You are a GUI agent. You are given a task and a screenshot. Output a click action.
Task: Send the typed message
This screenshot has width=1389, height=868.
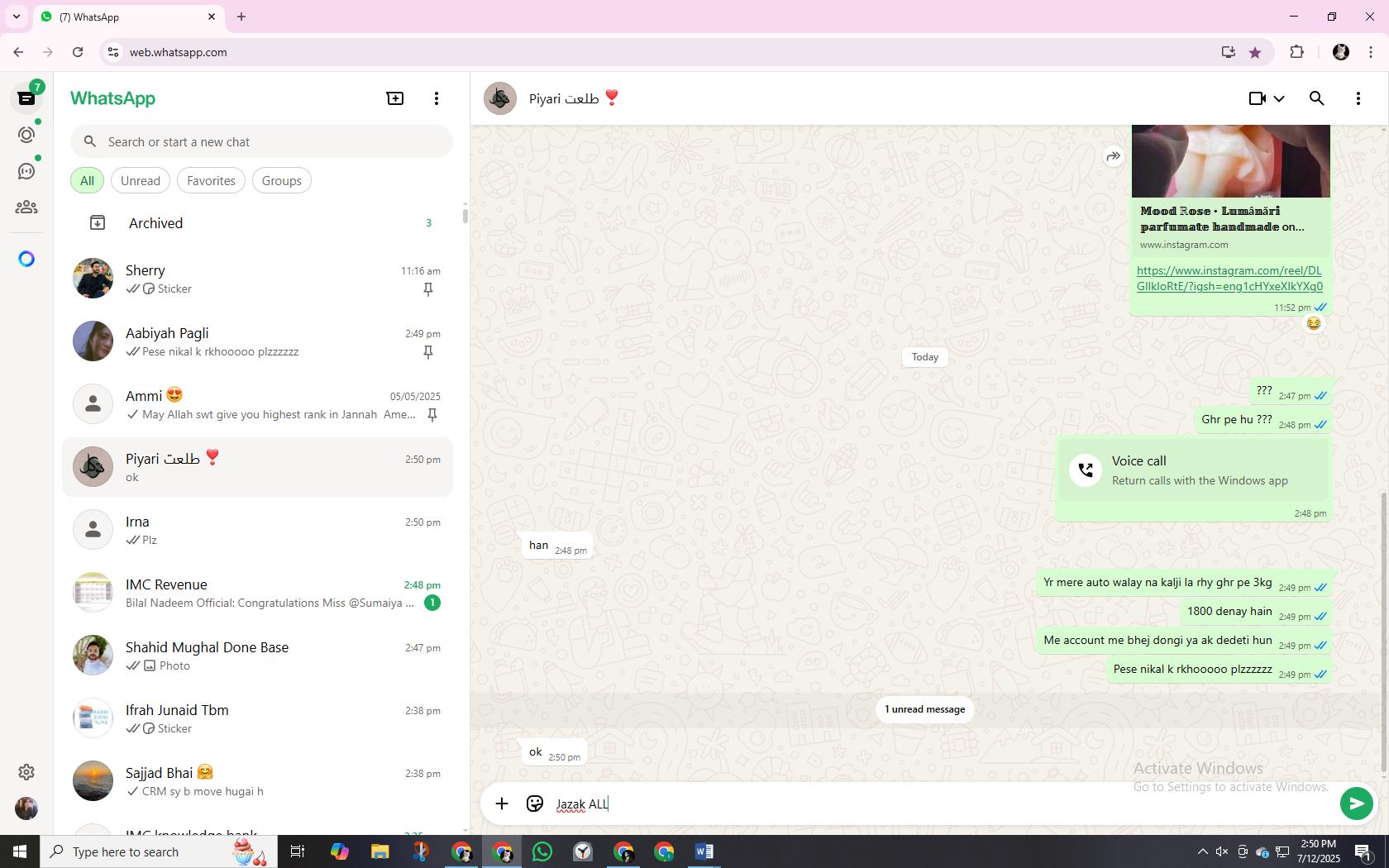[x=1357, y=804]
